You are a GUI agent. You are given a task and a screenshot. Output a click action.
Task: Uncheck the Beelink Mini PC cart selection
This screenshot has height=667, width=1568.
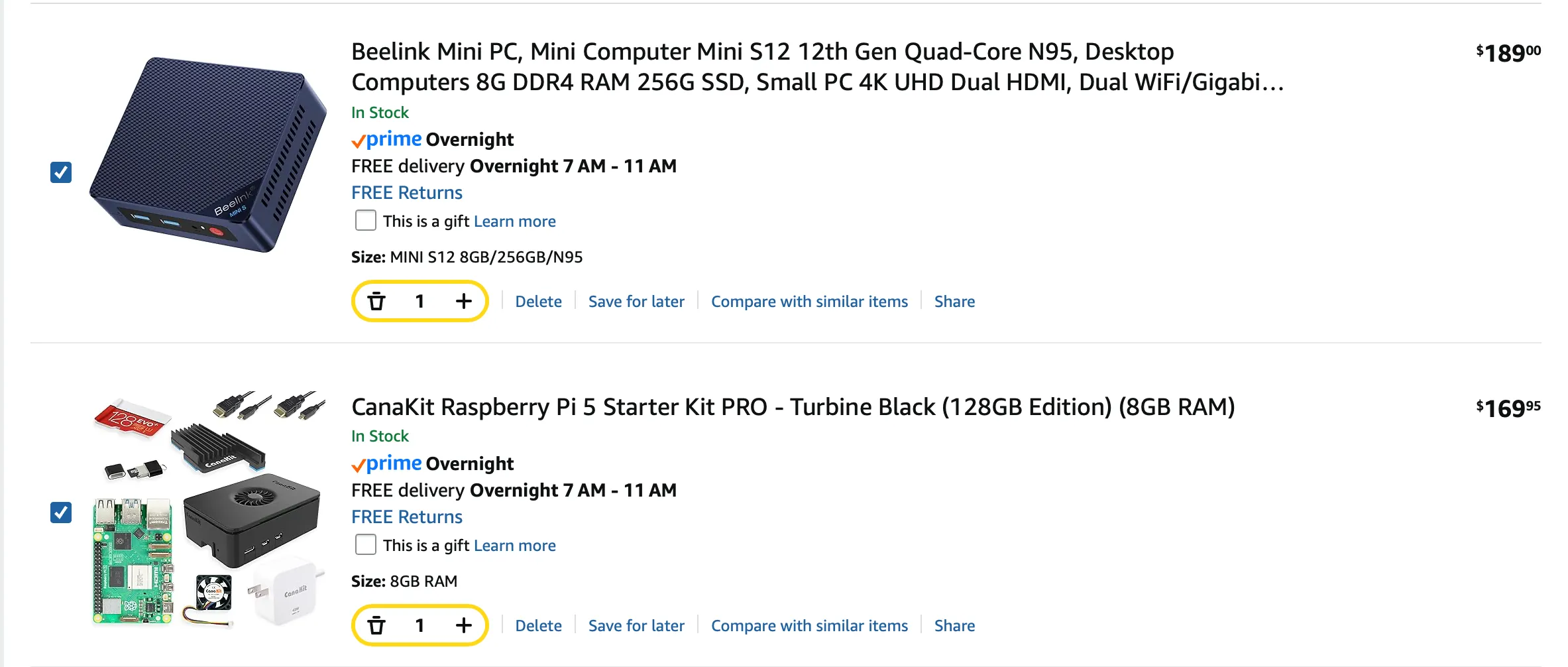click(x=61, y=172)
